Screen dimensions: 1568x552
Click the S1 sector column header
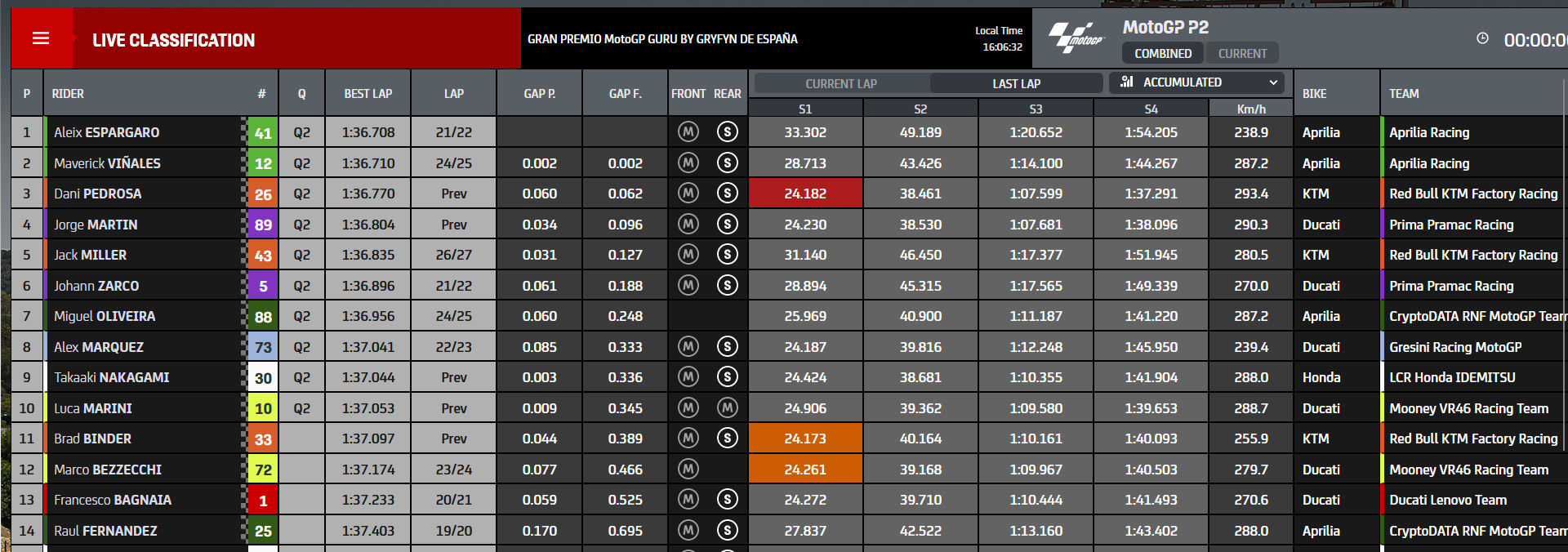(x=805, y=109)
